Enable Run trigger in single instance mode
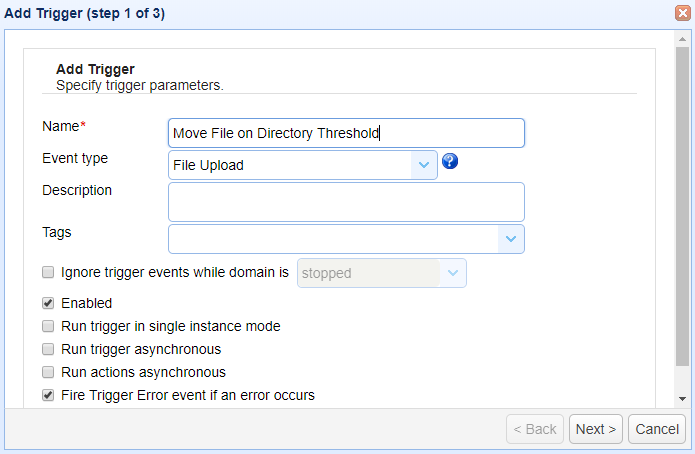 coord(48,326)
